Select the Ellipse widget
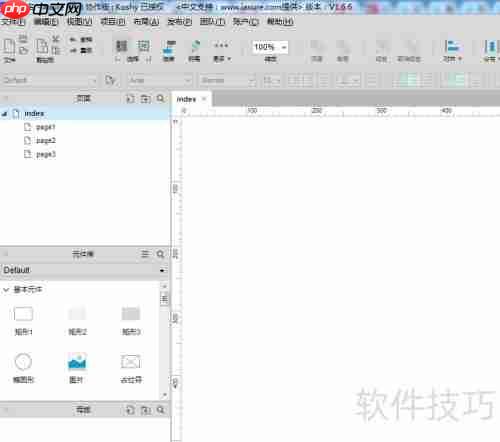This screenshot has height=442, width=500. coord(23,368)
